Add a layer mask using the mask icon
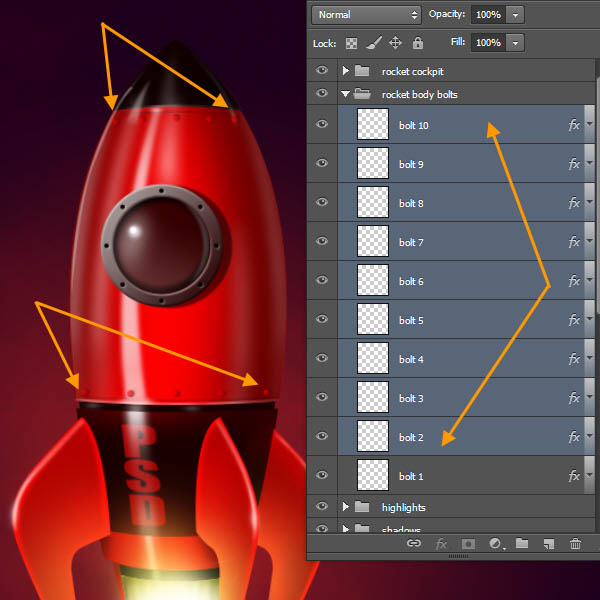 click(x=467, y=544)
